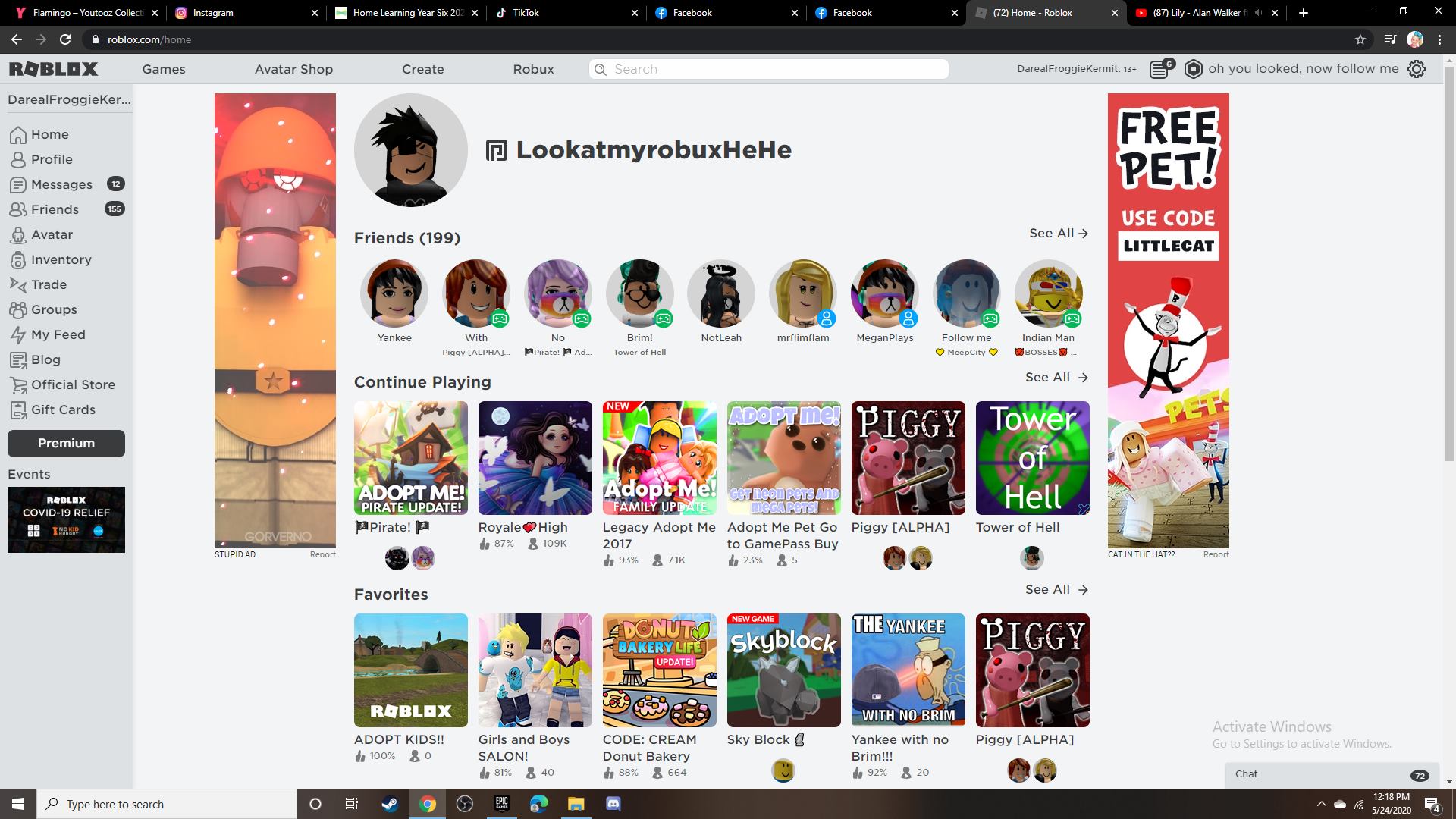Report the STUPID AD banner

pos(322,554)
